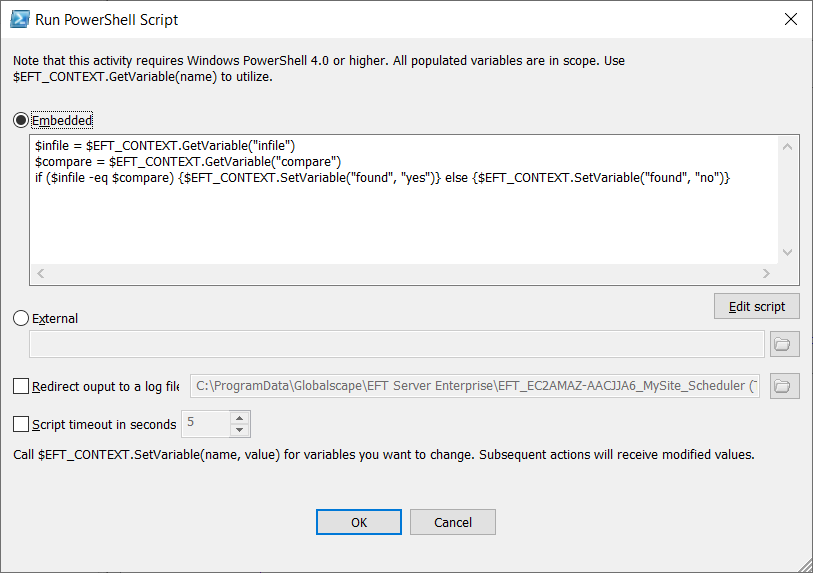
Task: Confirm dialog with OK button
Action: (x=359, y=522)
